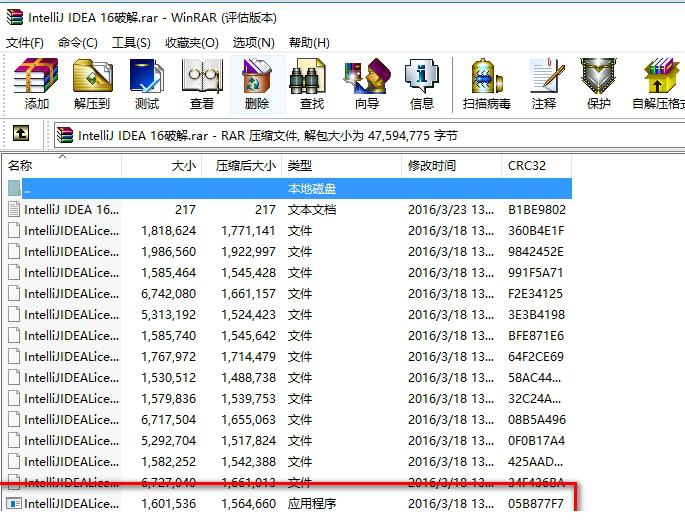Select file with size 5,313,192
685x531 pixels.
coord(289,314)
